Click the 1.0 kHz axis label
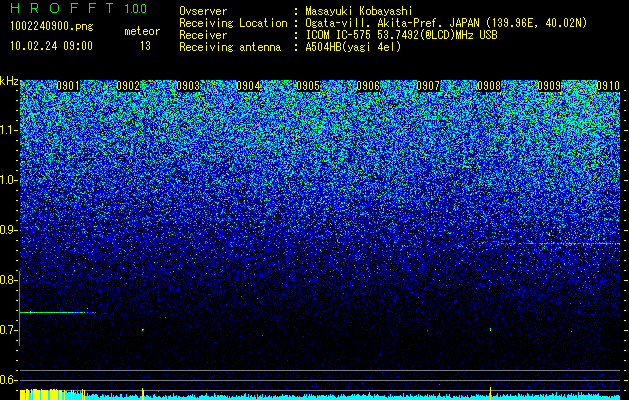 pos(8,180)
